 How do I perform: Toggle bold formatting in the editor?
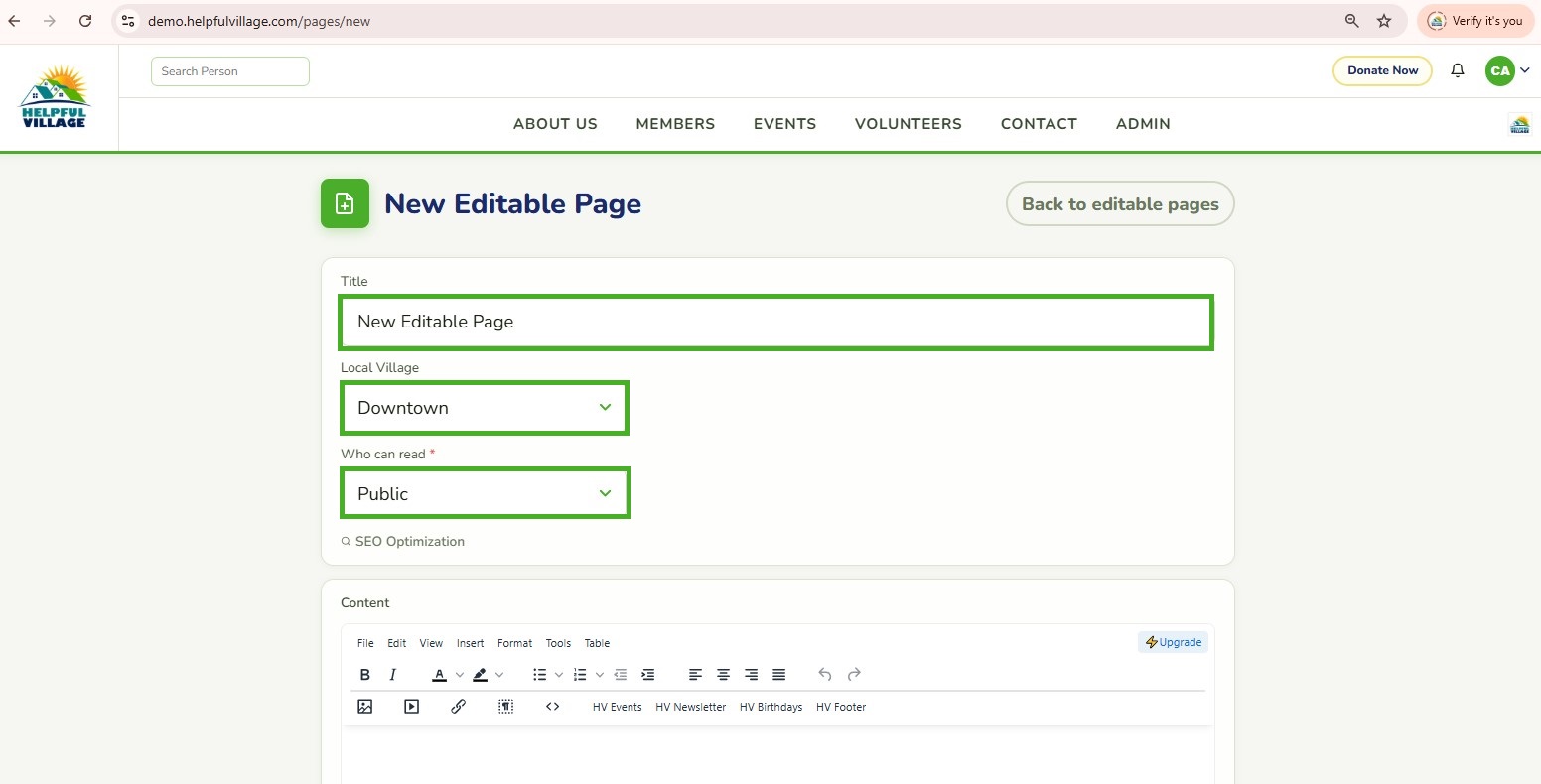[365, 675]
